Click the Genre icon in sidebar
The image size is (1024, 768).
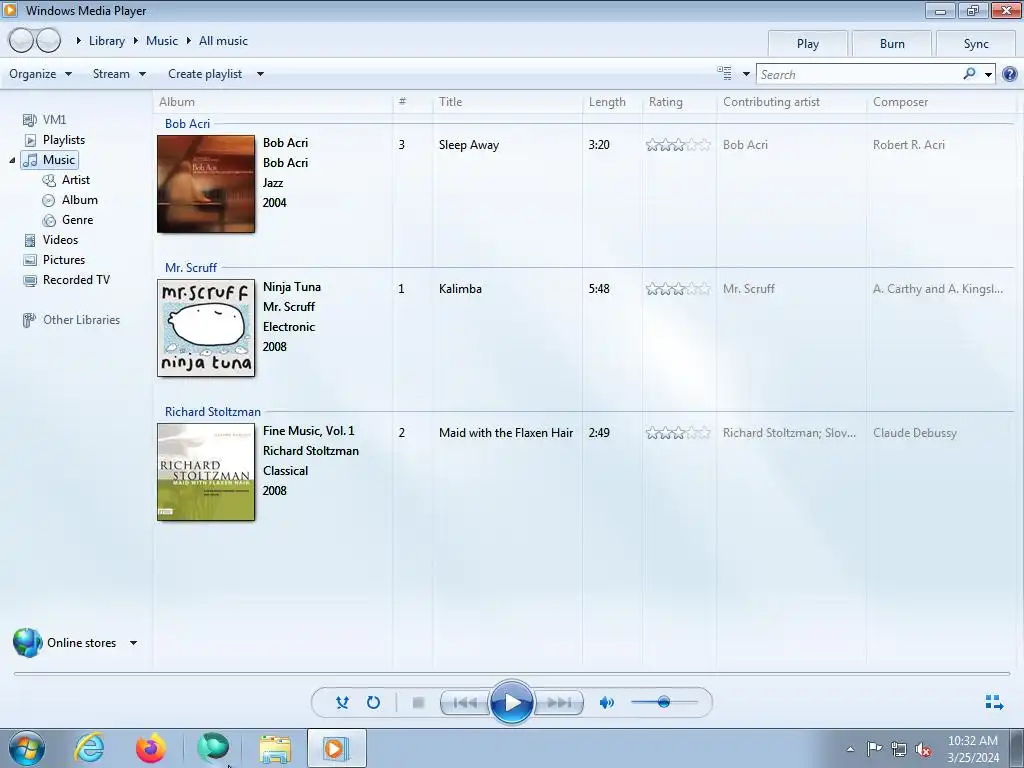click(49, 220)
